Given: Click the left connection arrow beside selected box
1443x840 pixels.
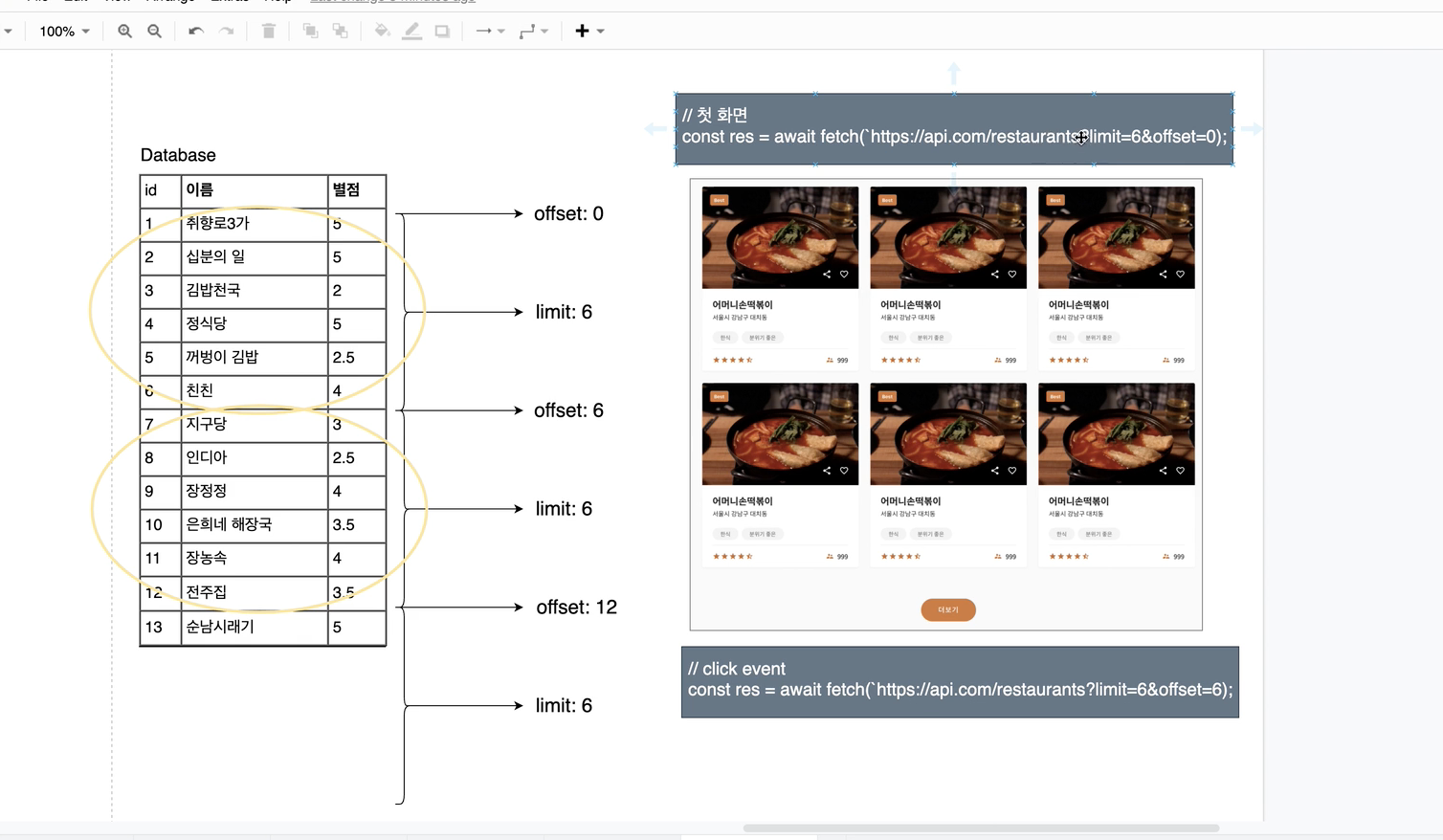Looking at the screenshot, I should [x=655, y=128].
